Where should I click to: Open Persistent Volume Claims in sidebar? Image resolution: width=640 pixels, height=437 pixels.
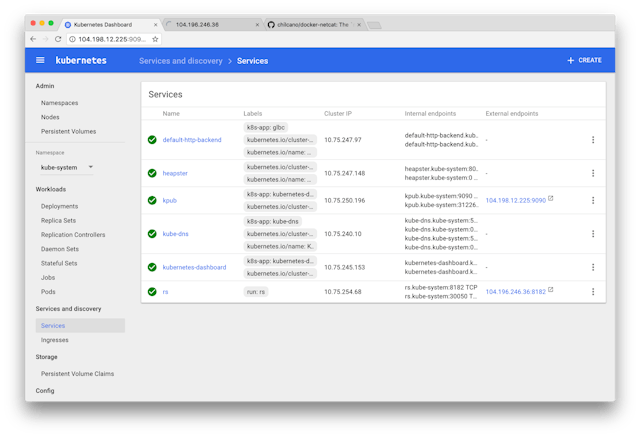pyautogui.click(x=78, y=374)
